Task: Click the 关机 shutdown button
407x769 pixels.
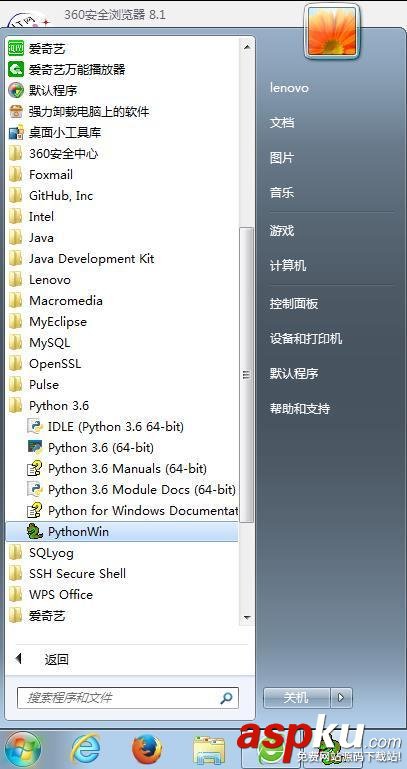Action: (x=297, y=697)
